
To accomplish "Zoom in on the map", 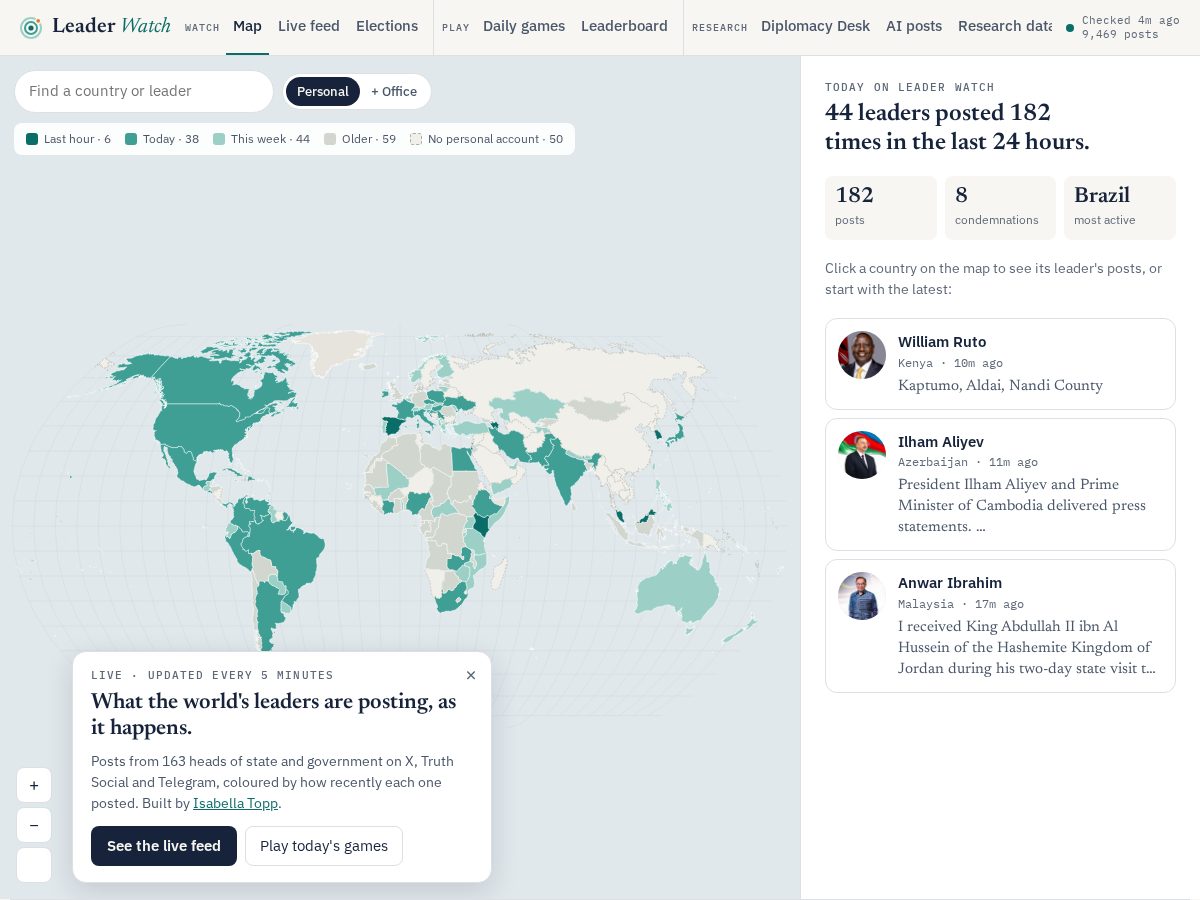I will pyautogui.click(x=34, y=785).
